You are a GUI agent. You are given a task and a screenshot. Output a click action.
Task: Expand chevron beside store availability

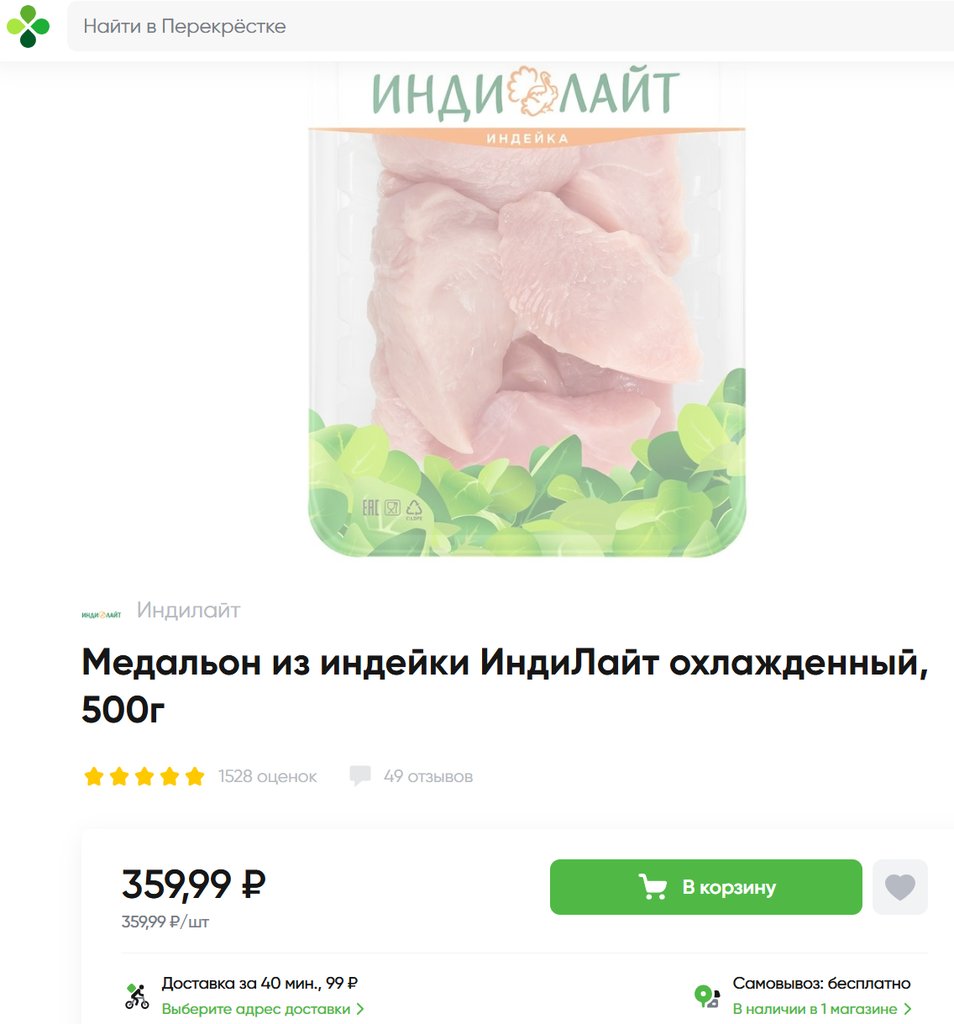point(907,1009)
